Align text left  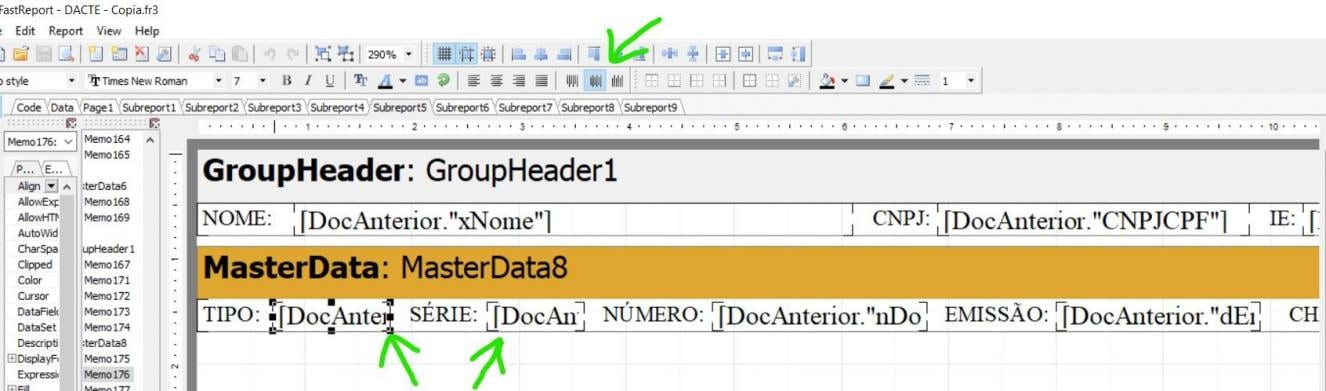point(474,81)
